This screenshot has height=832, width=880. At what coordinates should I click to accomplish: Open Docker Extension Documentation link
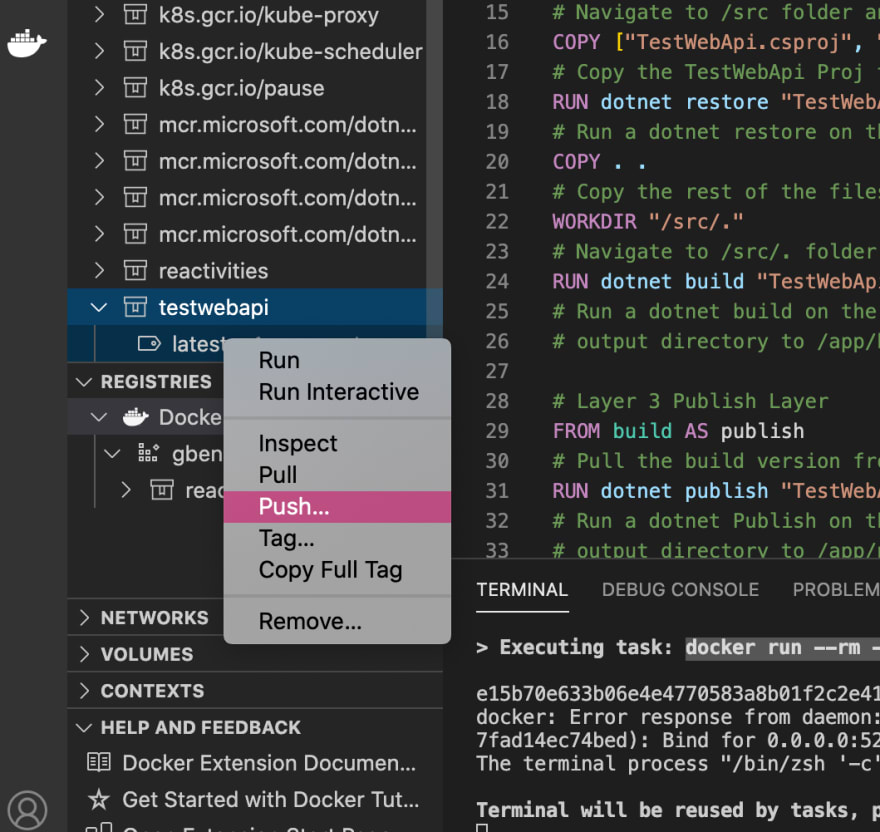(x=269, y=763)
